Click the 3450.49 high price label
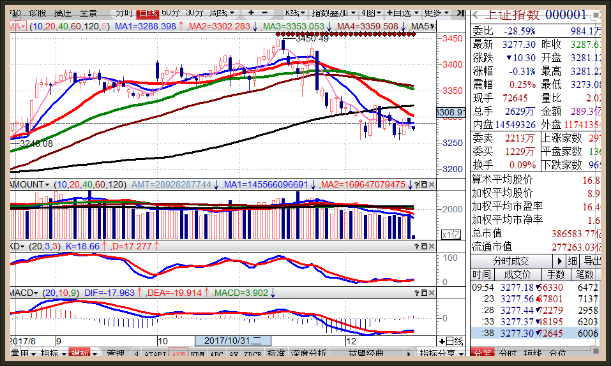 (x=312, y=39)
